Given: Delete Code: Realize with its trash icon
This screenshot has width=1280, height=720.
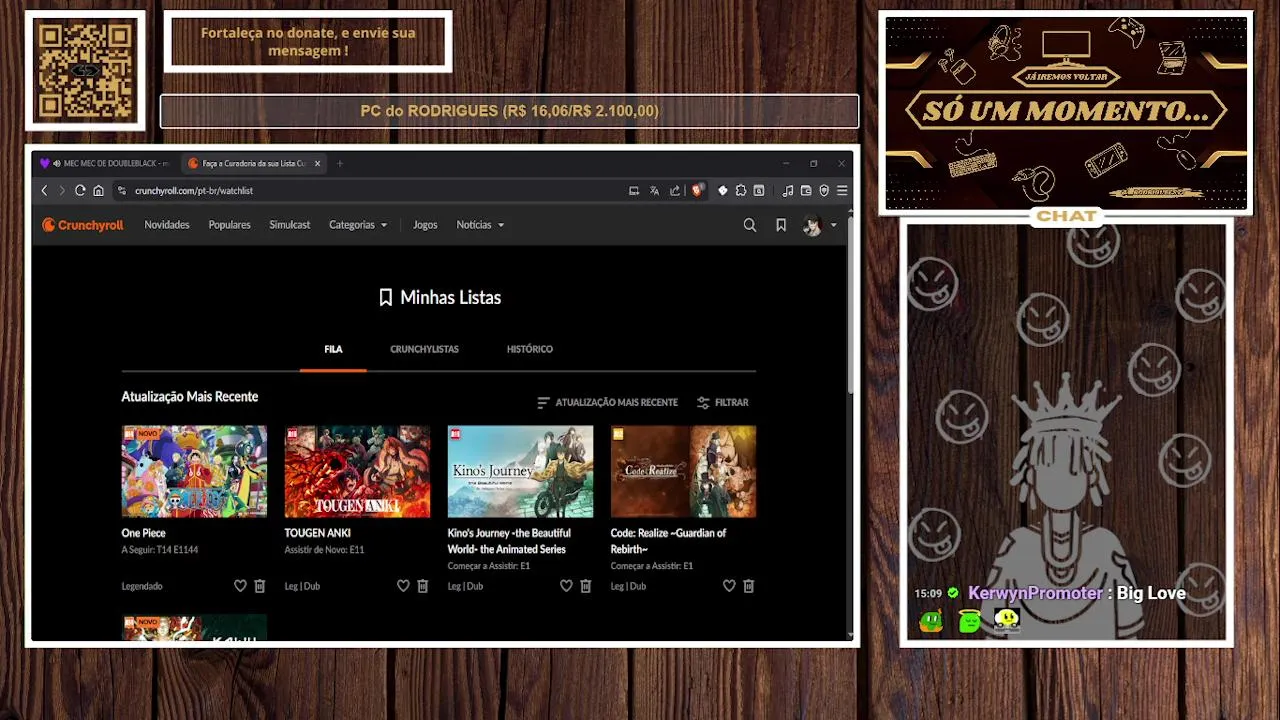Looking at the screenshot, I should point(749,586).
